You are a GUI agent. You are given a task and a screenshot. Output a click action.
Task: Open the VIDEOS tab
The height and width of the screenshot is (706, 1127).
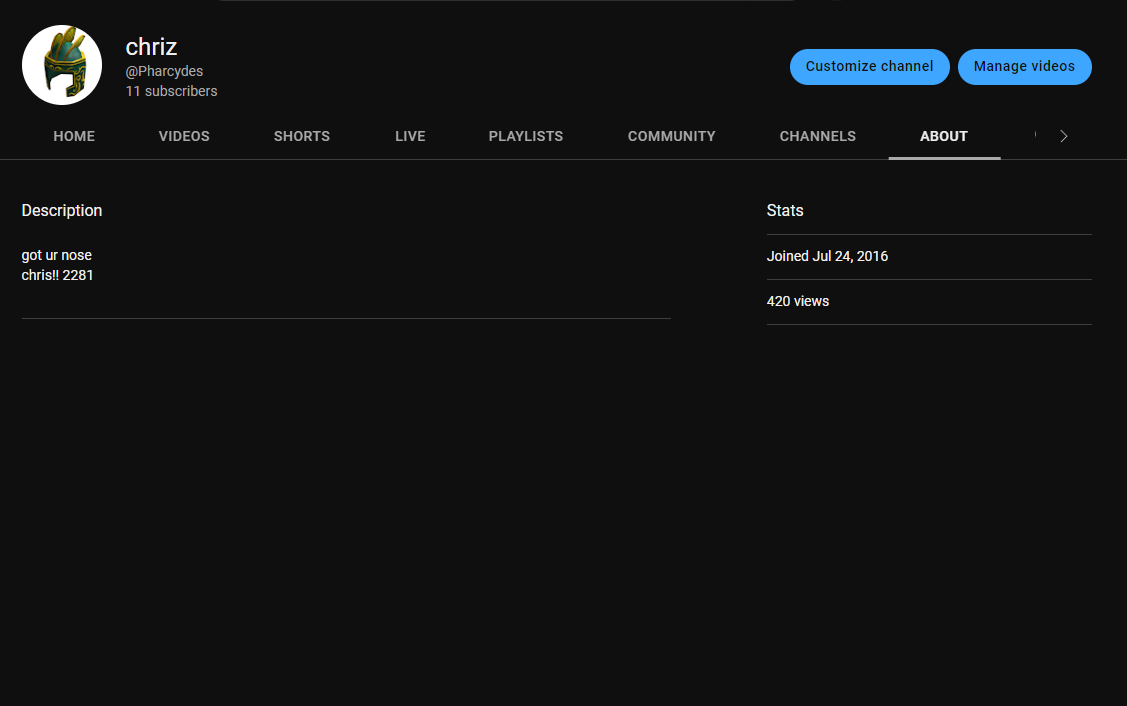tap(184, 136)
